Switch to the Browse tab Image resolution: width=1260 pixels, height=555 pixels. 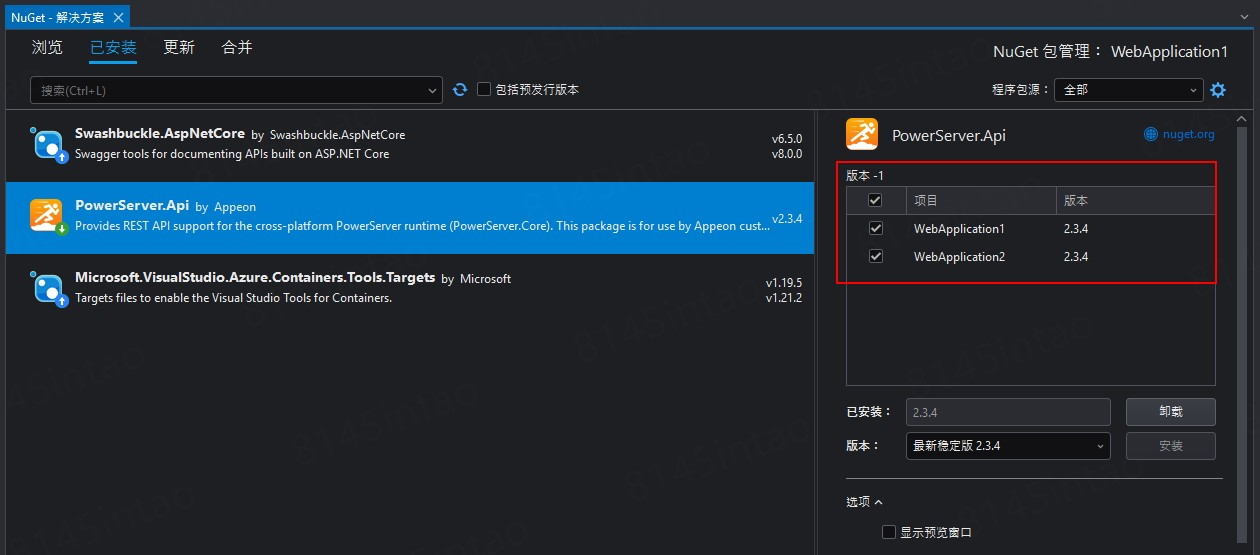pyautogui.click(x=47, y=47)
